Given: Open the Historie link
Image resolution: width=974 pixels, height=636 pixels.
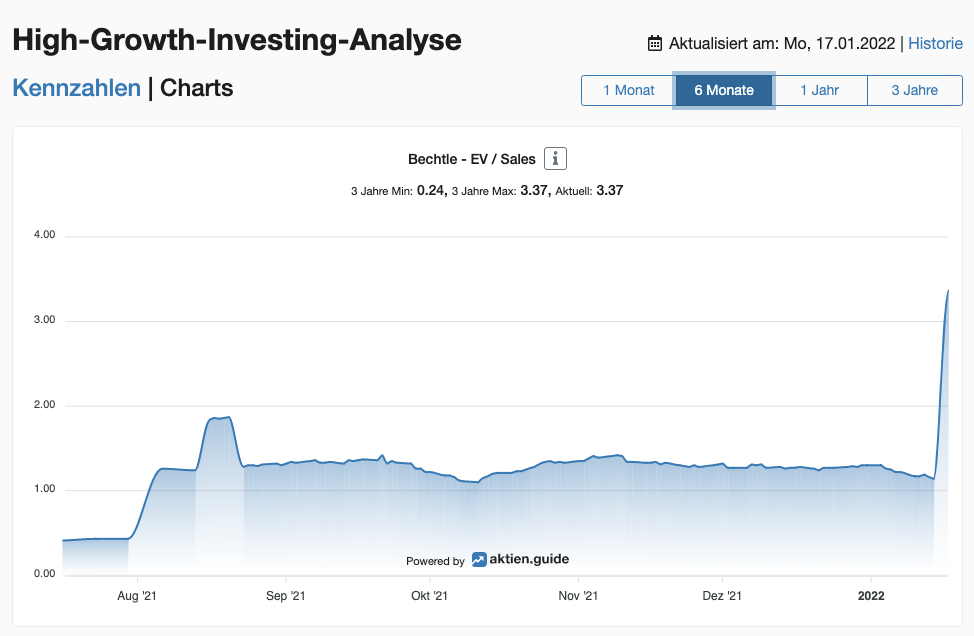Looking at the screenshot, I should click(x=935, y=43).
